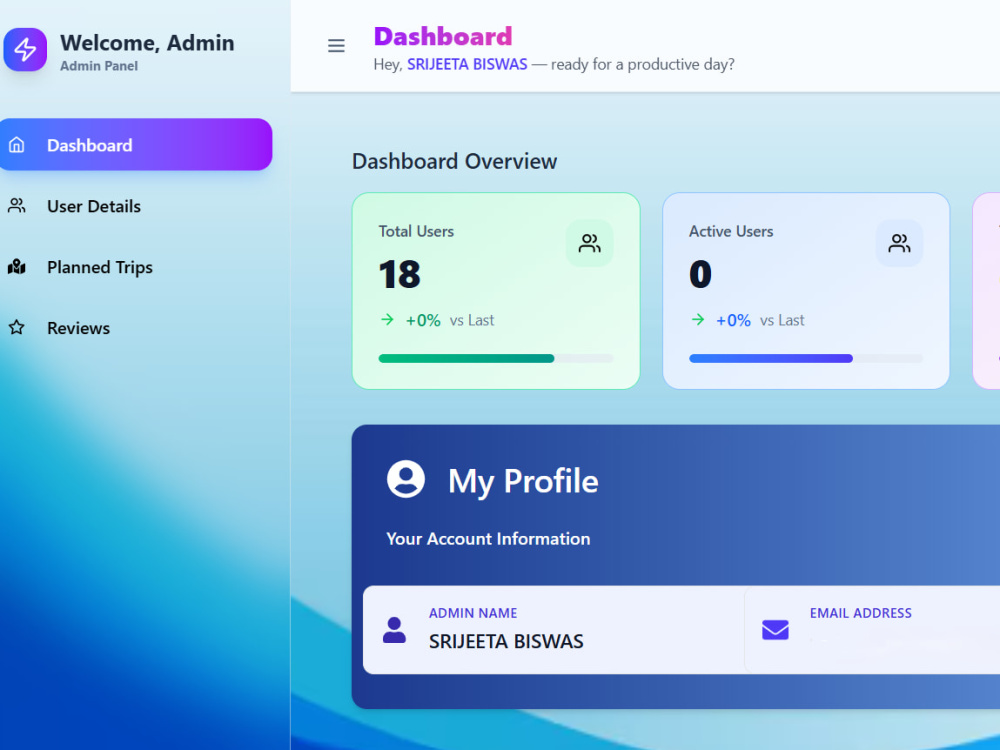Click the lightning bolt logo icon
1000x750 pixels.
(25, 49)
